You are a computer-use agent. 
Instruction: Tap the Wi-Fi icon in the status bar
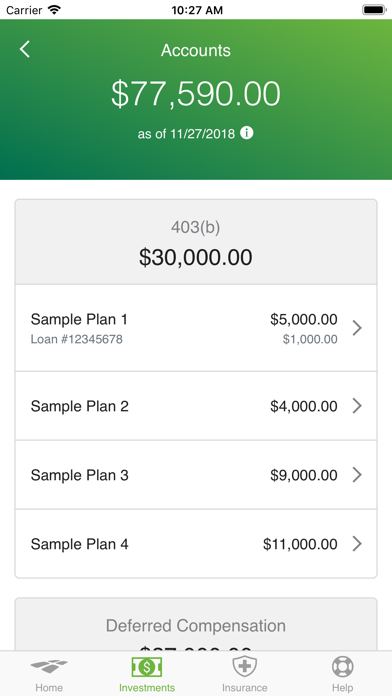pyautogui.click(x=55, y=10)
